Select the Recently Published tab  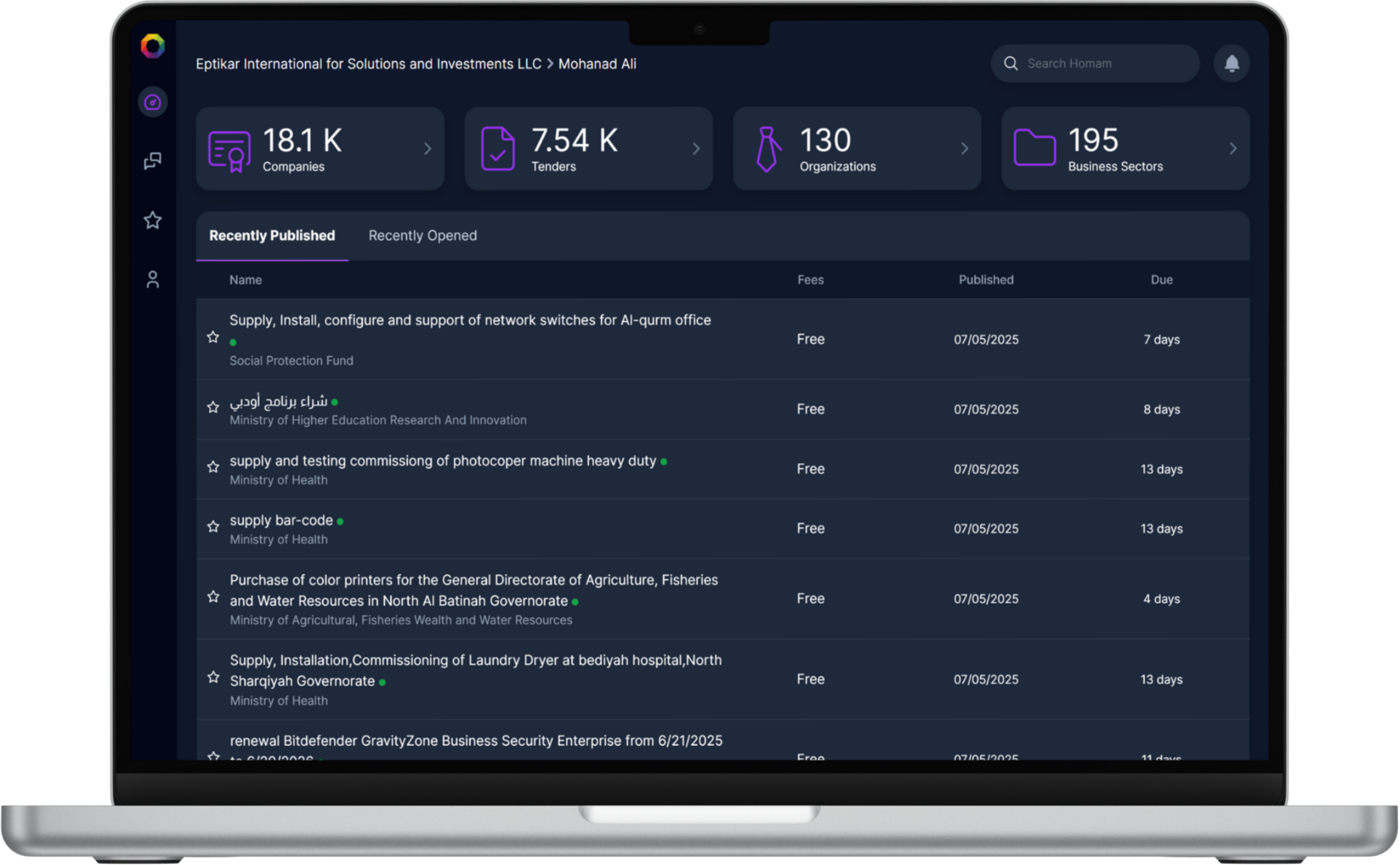[272, 235]
